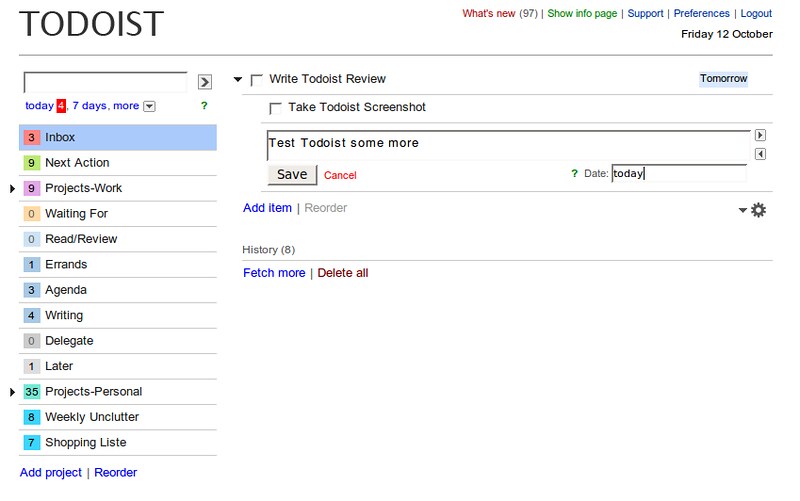Open the gear settings menu icon
The image size is (800, 501).
[x=758, y=210]
